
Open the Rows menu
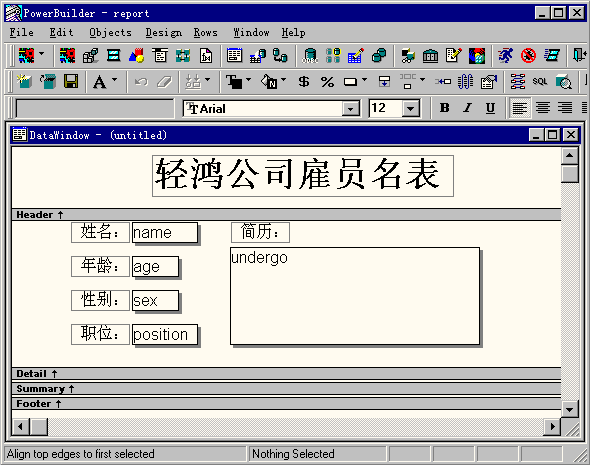pyautogui.click(x=205, y=33)
